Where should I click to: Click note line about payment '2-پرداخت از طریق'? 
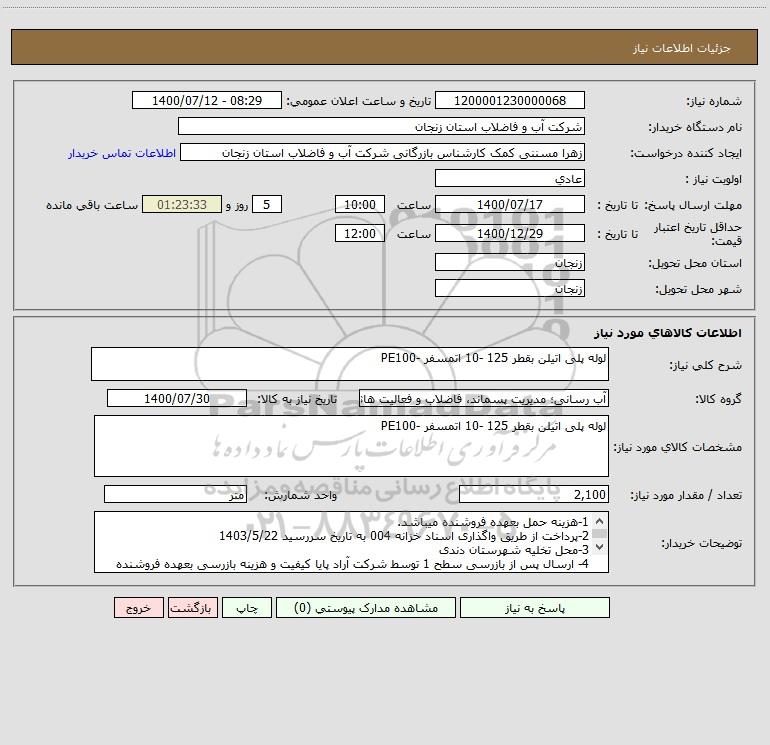404,536
